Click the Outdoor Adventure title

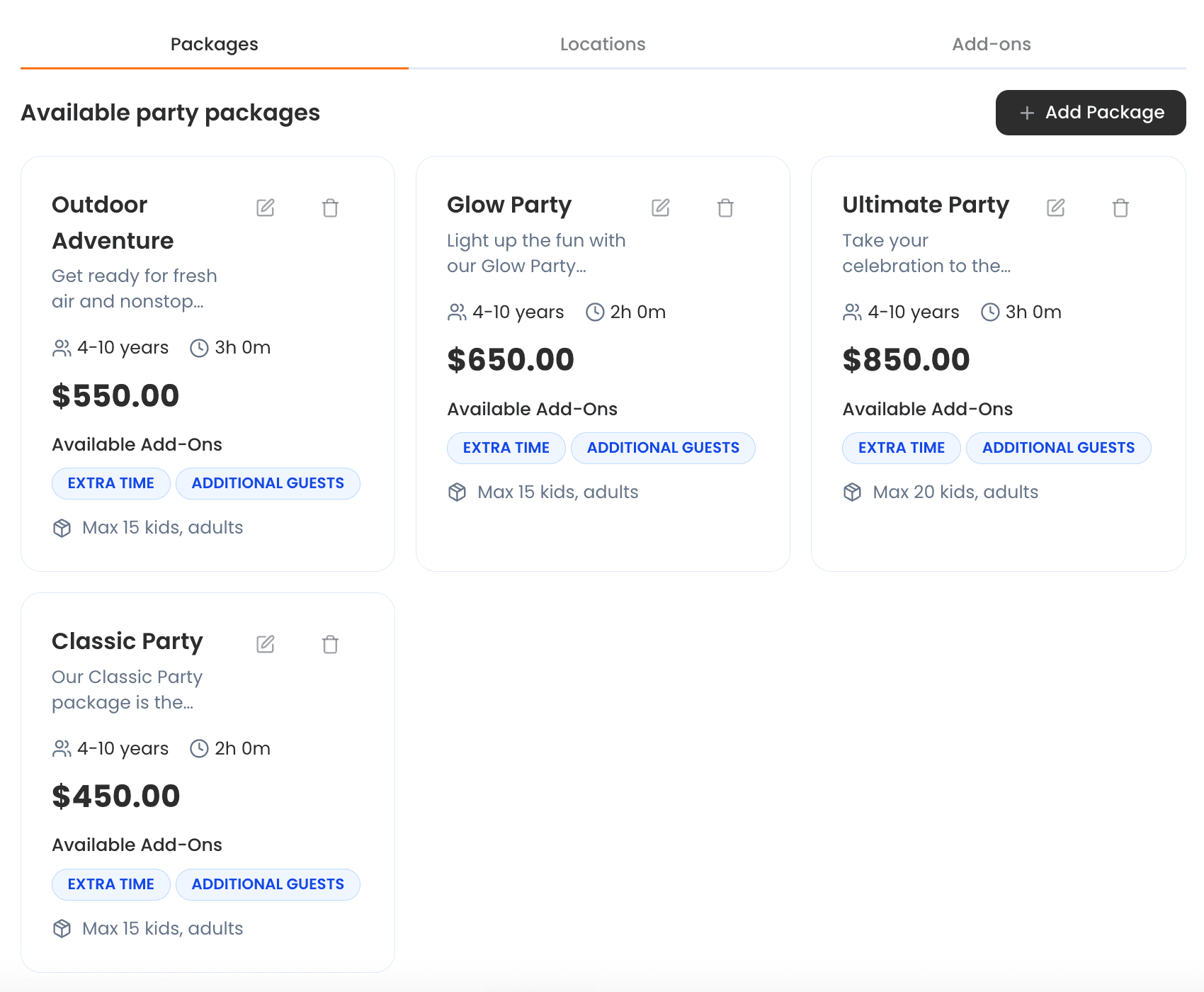pyautogui.click(x=113, y=222)
